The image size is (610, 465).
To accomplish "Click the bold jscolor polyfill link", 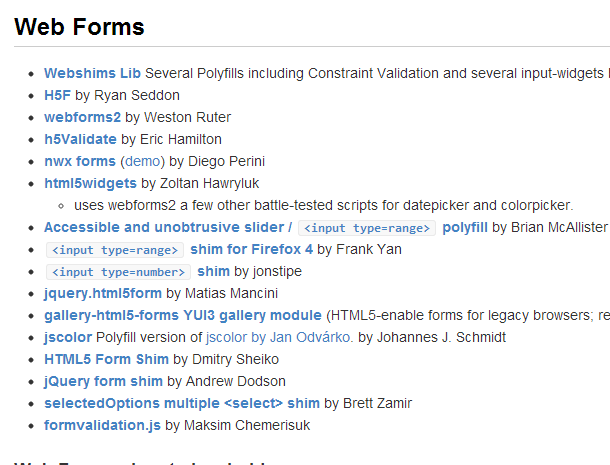I will pos(66,337).
